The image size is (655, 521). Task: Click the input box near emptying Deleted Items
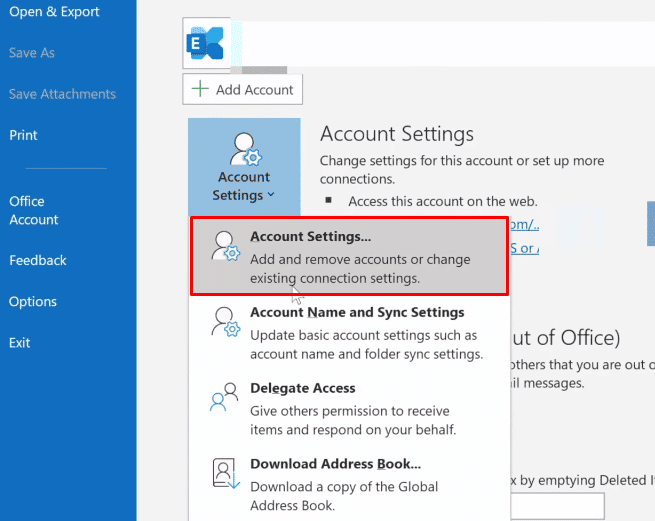click(x=557, y=505)
